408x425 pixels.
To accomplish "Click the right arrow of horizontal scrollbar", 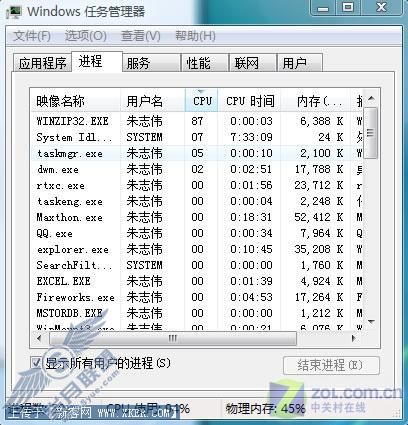I will pos(354,339).
